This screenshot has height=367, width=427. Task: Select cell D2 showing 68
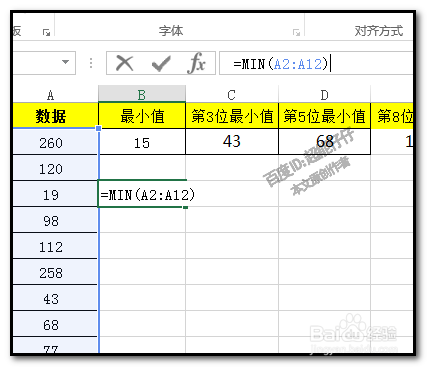point(324,142)
